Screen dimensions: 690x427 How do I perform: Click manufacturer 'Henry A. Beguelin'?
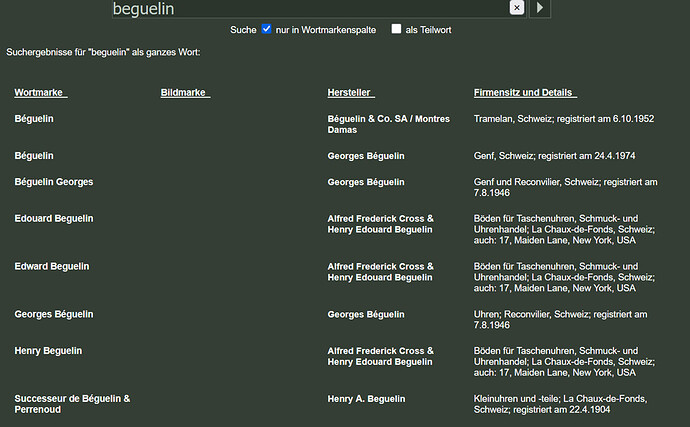(x=366, y=399)
